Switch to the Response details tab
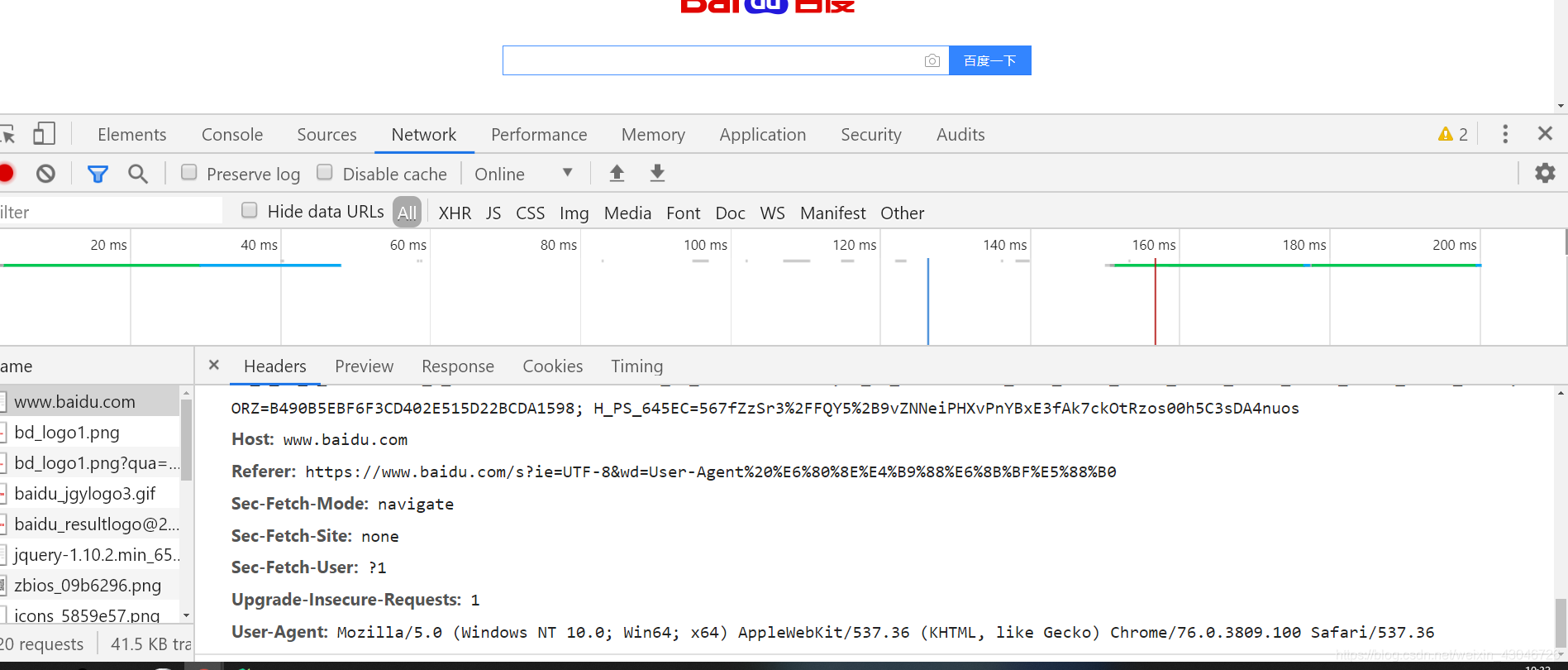 pyautogui.click(x=457, y=366)
